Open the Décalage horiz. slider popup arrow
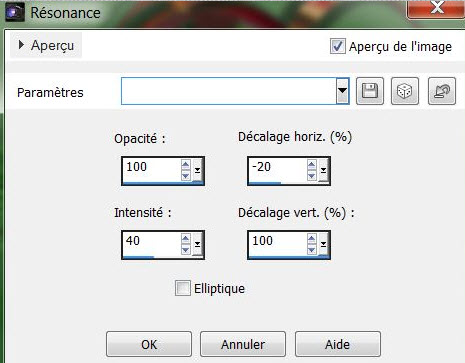 point(323,170)
